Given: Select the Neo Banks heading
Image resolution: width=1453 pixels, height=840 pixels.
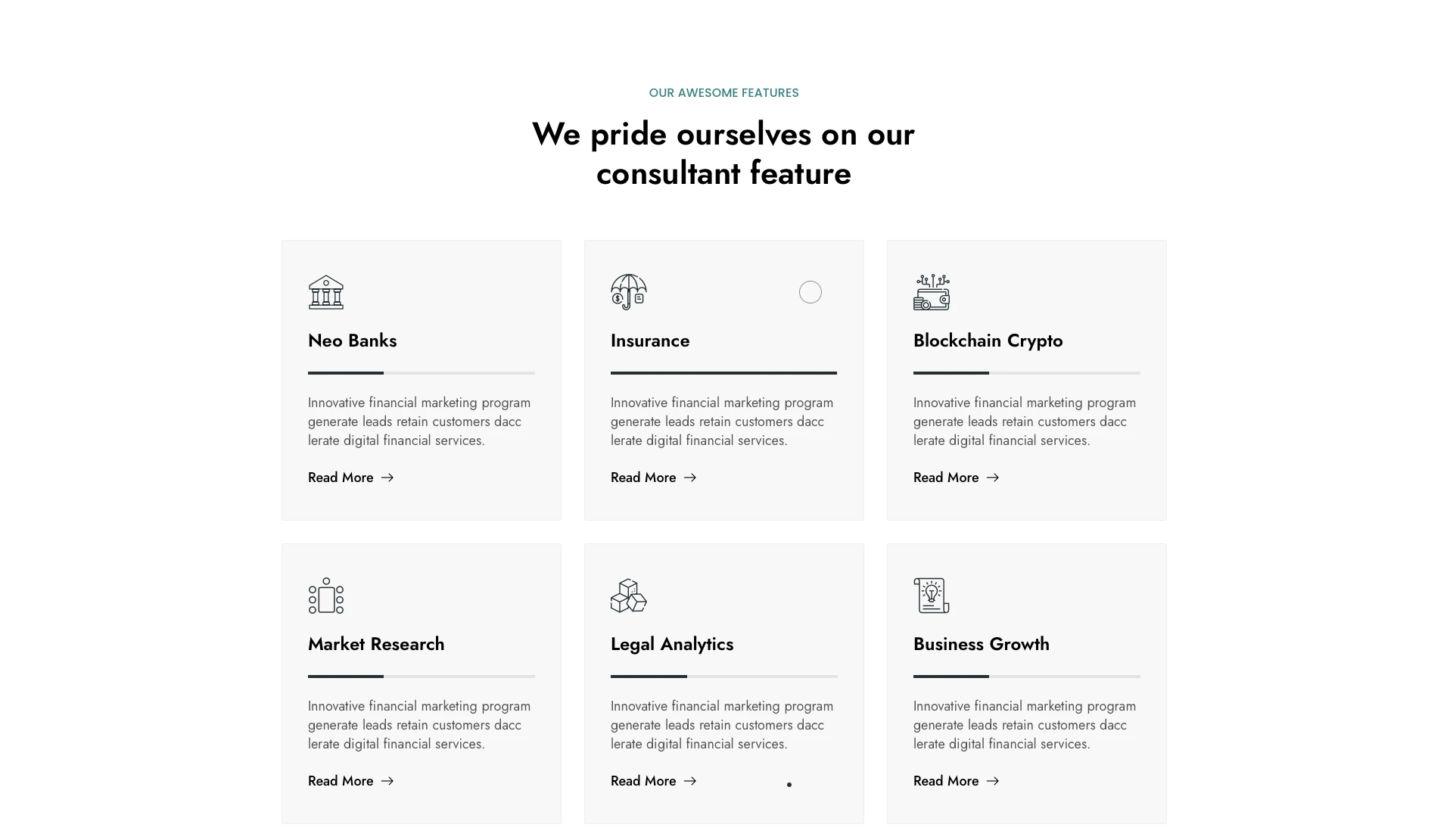Looking at the screenshot, I should click(x=353, y=341).
